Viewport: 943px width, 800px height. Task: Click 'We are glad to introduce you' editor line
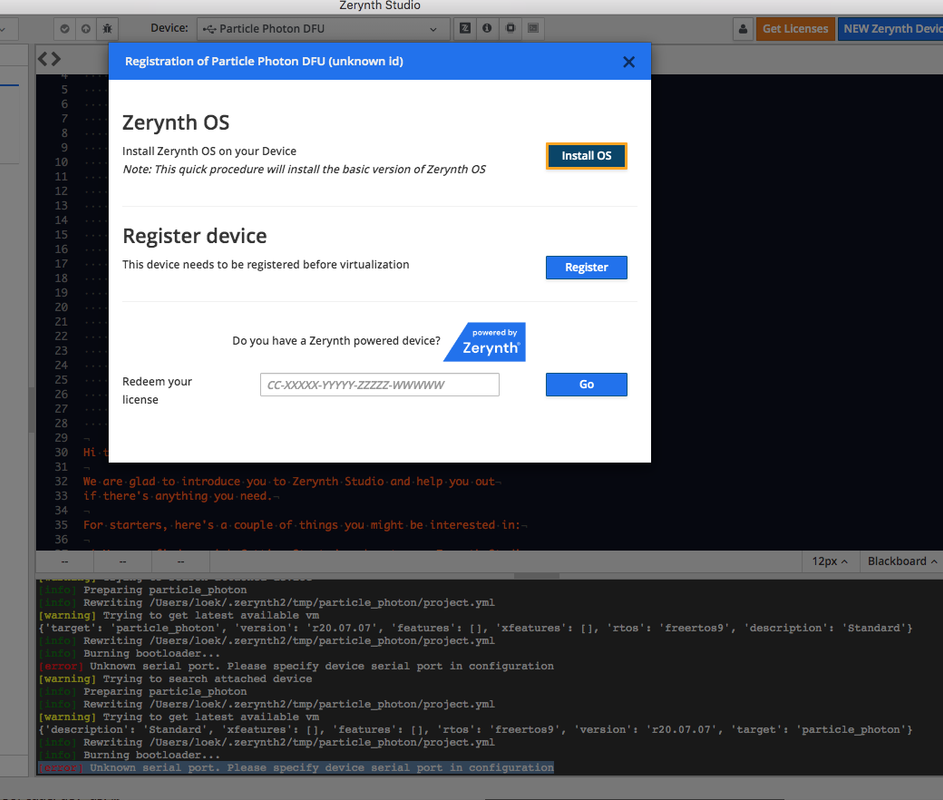pos(291,481)
